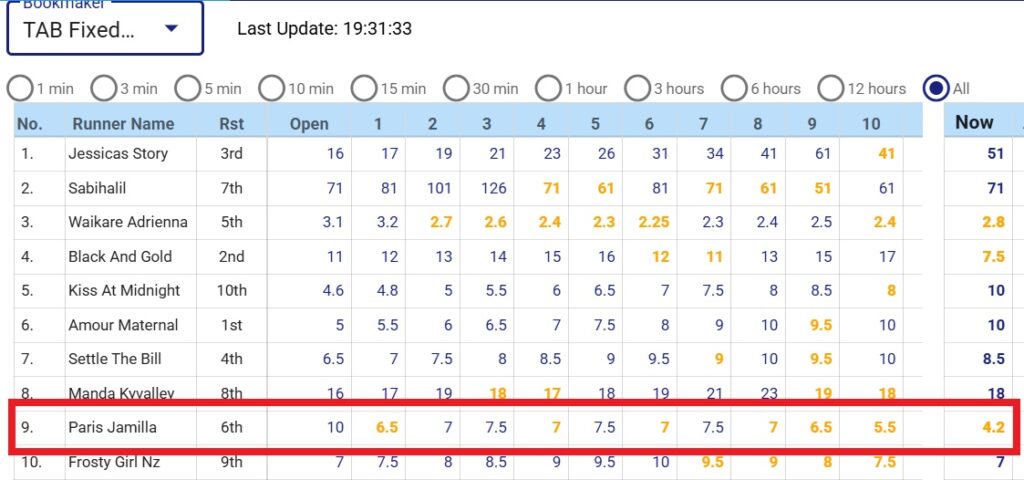1024x480 pixels.
Task: Select the 3 min time filter
Action: [104, 88]
